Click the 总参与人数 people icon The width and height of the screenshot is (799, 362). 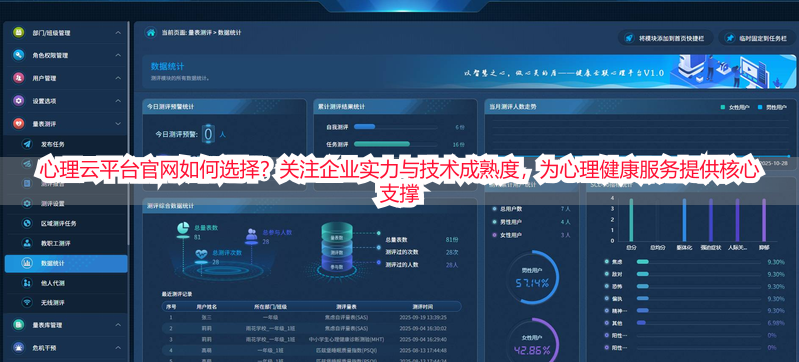point(251,235)
